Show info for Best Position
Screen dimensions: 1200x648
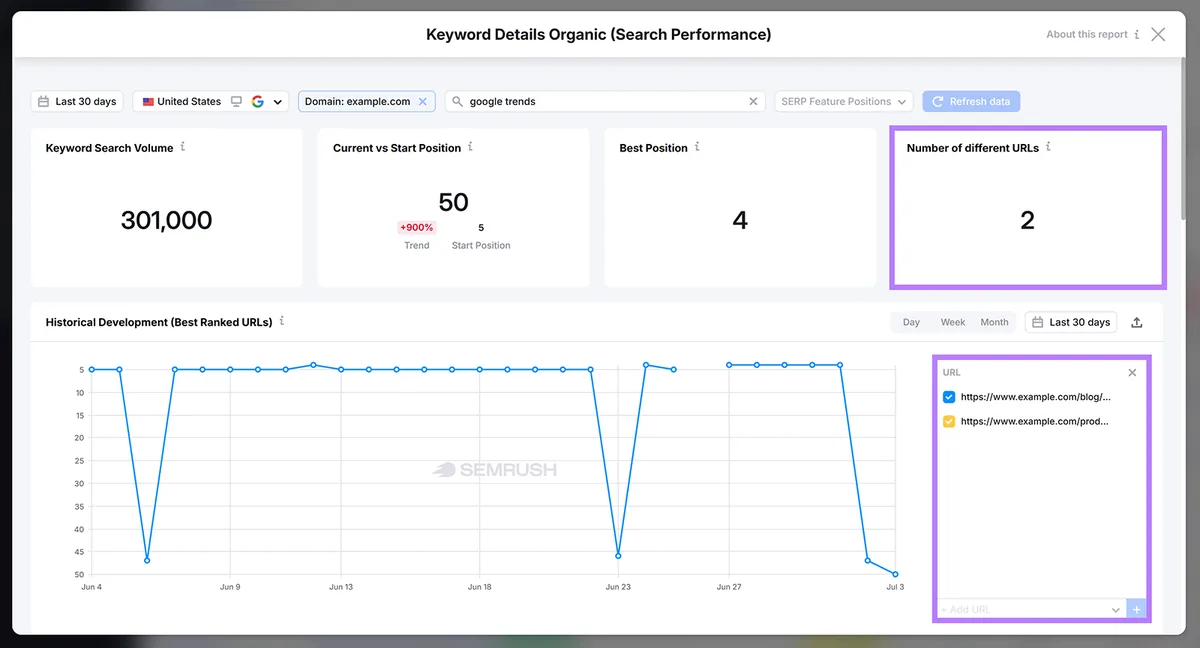click(698, 146)
